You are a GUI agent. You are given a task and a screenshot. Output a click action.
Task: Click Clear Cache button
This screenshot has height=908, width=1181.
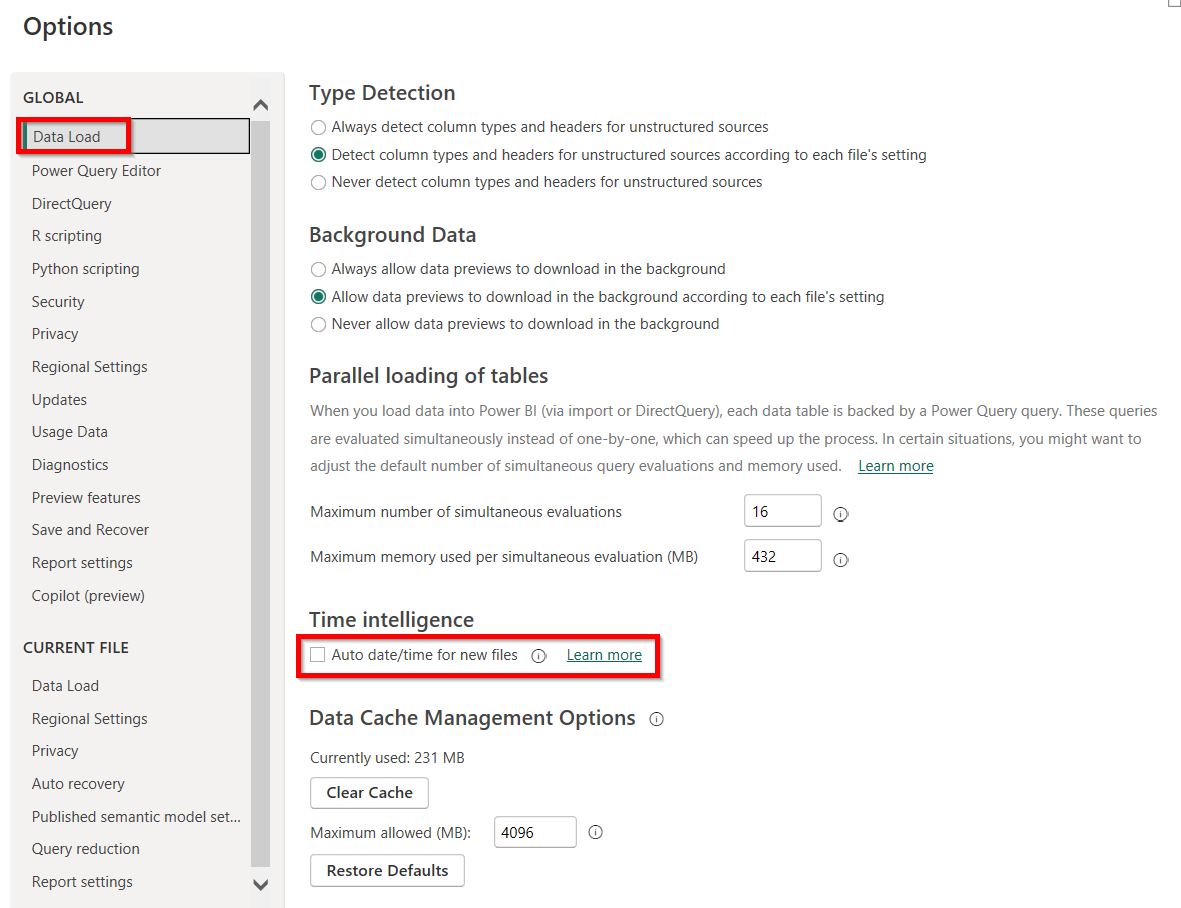click(369, 793)
